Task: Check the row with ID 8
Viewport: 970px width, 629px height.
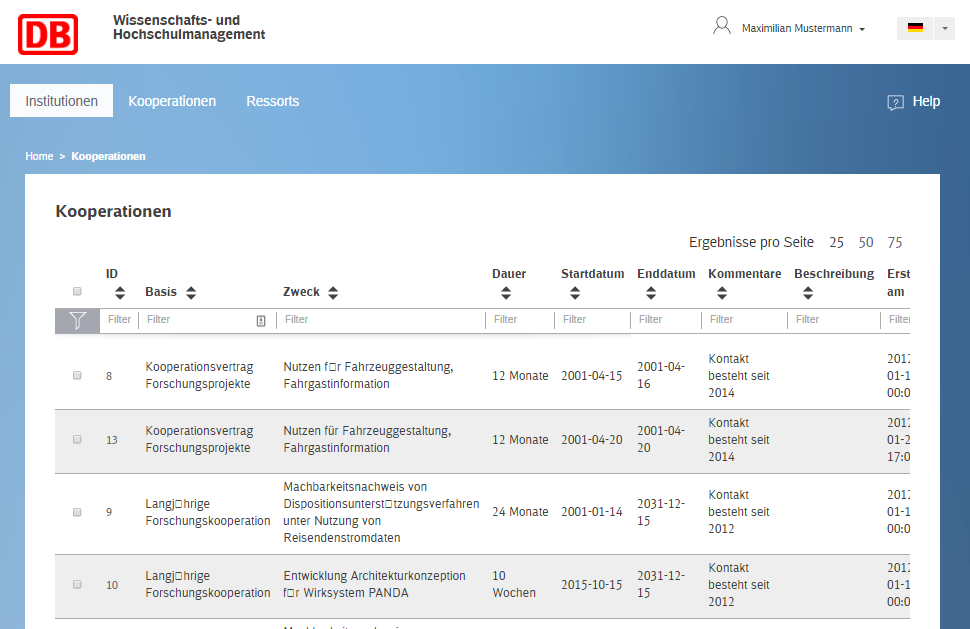Action: 77,376
